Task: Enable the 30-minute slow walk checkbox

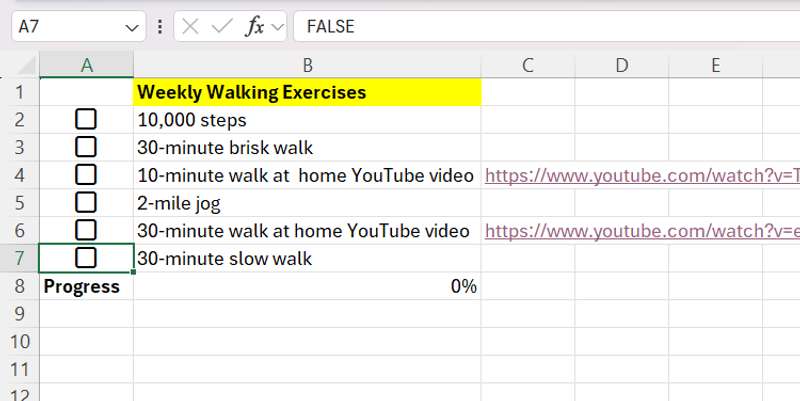Action: pos(86,258)
